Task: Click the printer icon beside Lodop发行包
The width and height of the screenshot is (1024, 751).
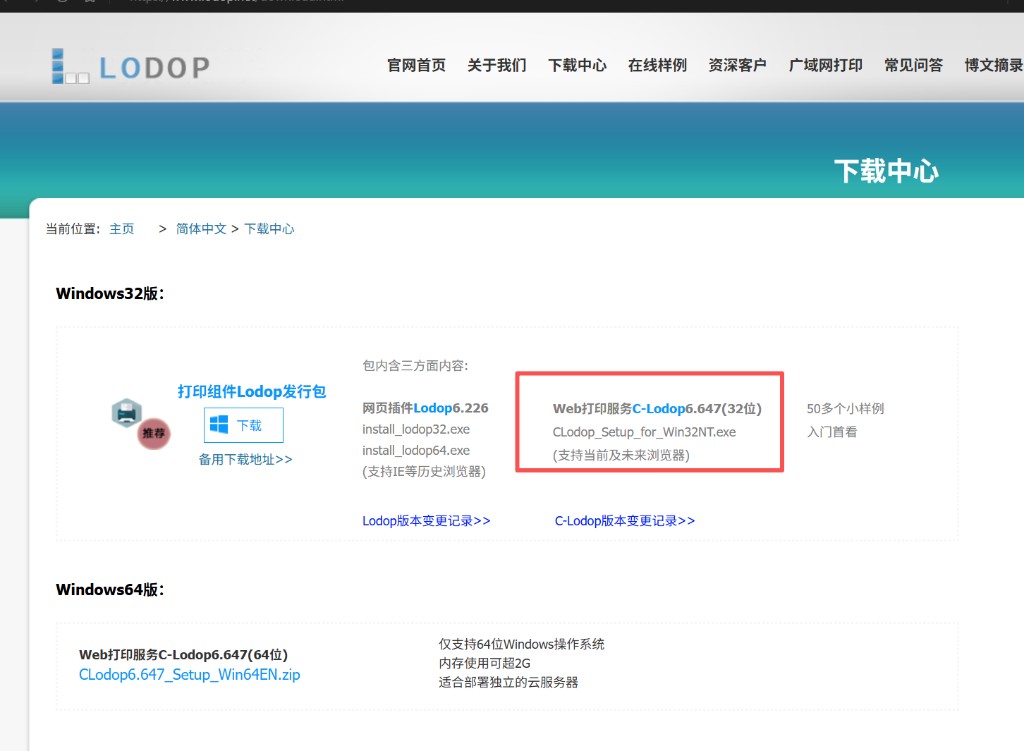Action: pyautogui.click(x=127, y=413)
